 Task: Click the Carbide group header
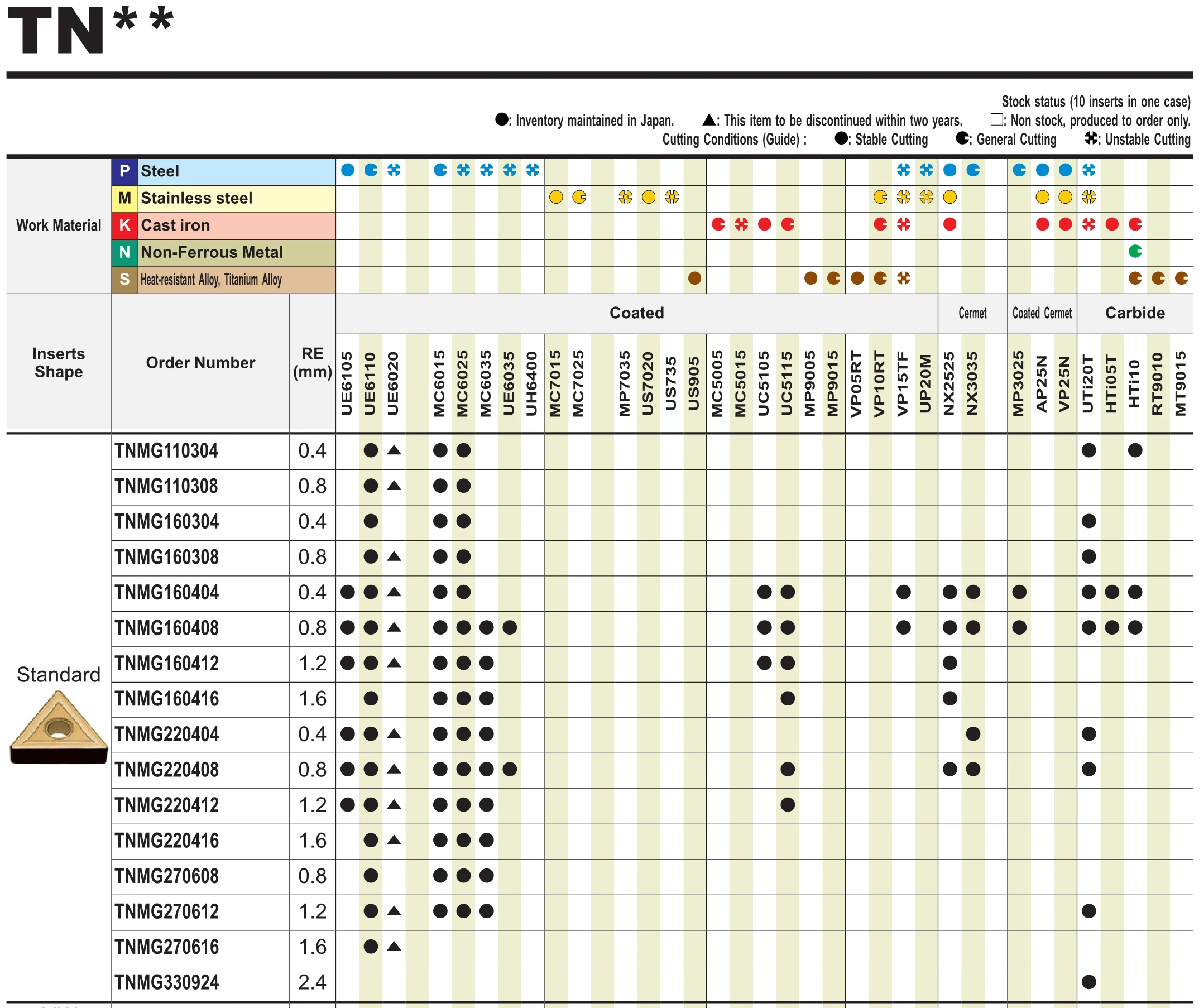click(1135, 313)
